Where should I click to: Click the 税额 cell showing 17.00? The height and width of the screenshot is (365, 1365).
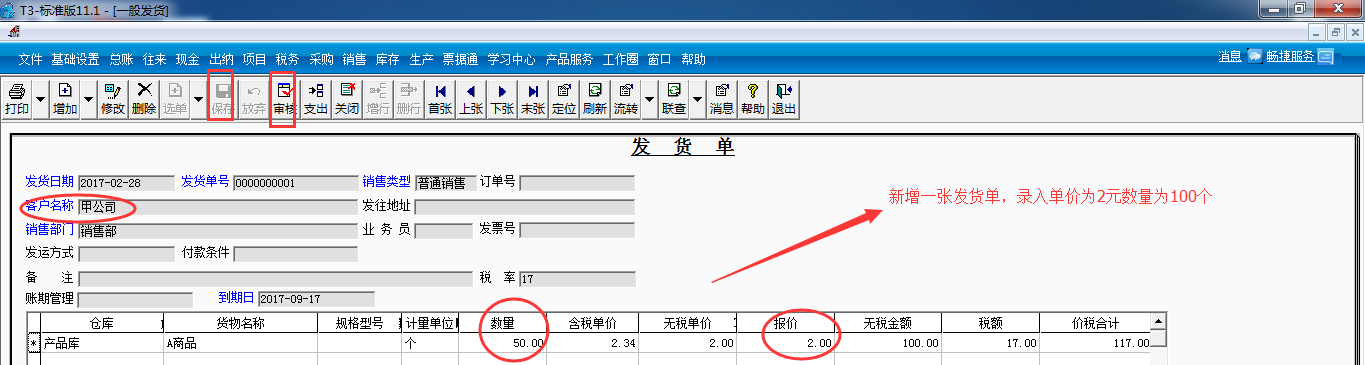coord(989,343)
